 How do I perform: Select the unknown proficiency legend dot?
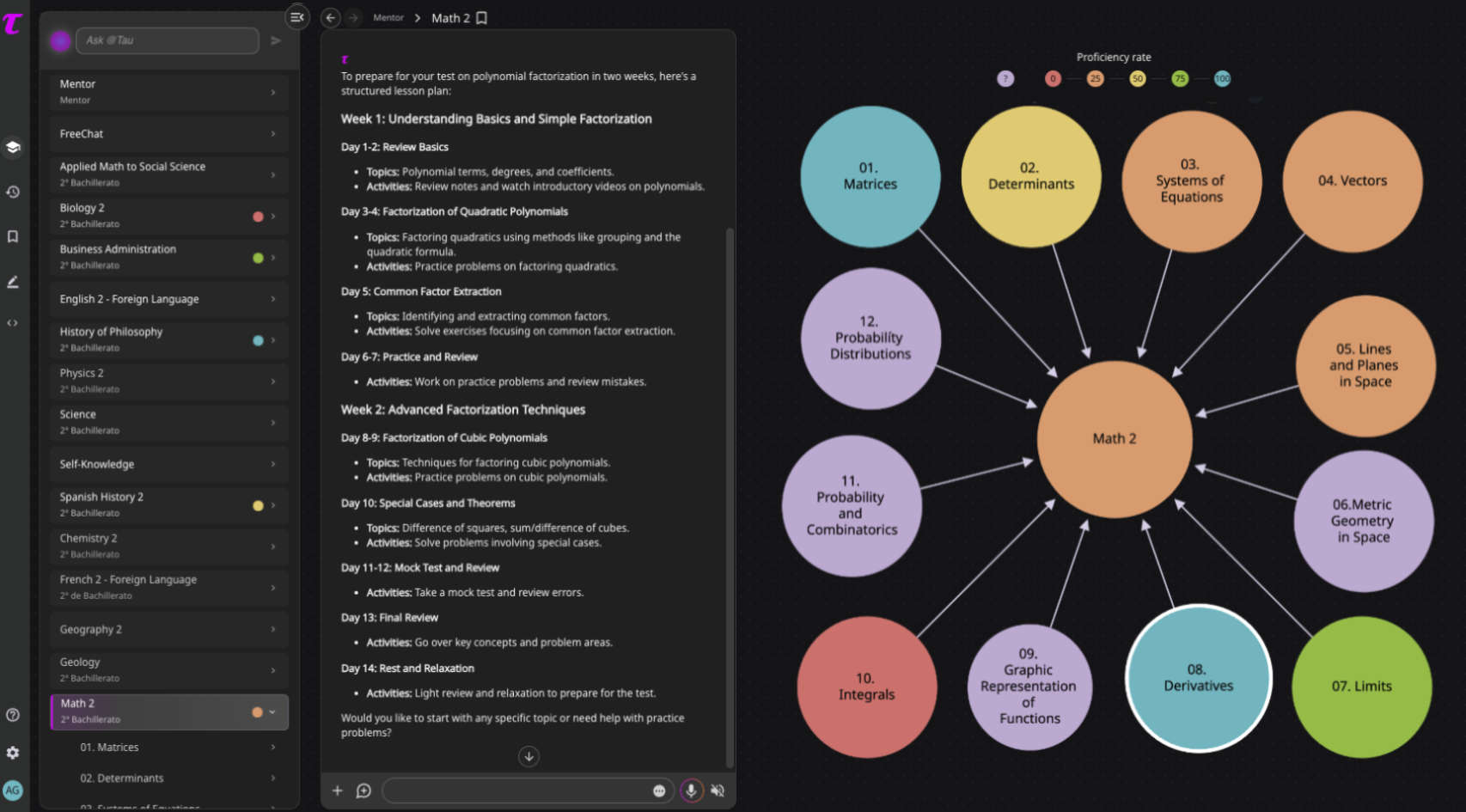tap(1005, 79)
